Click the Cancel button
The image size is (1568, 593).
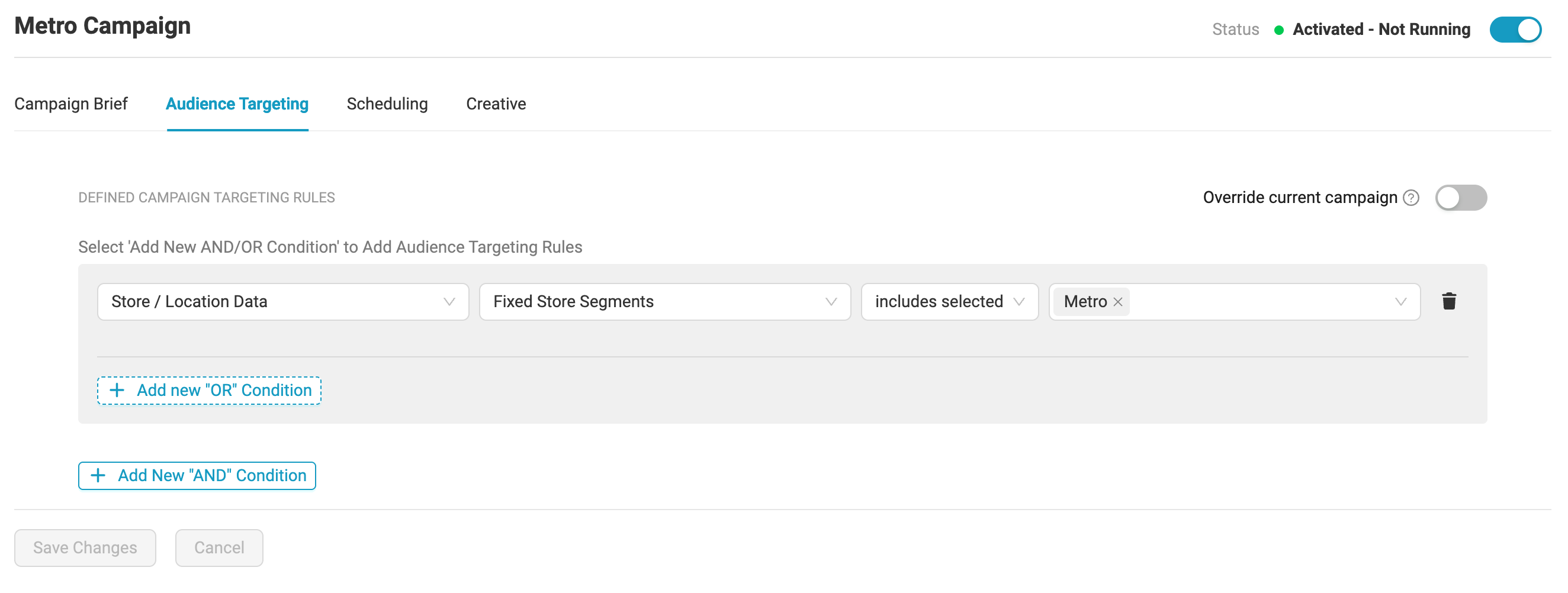tap(219, 548)
